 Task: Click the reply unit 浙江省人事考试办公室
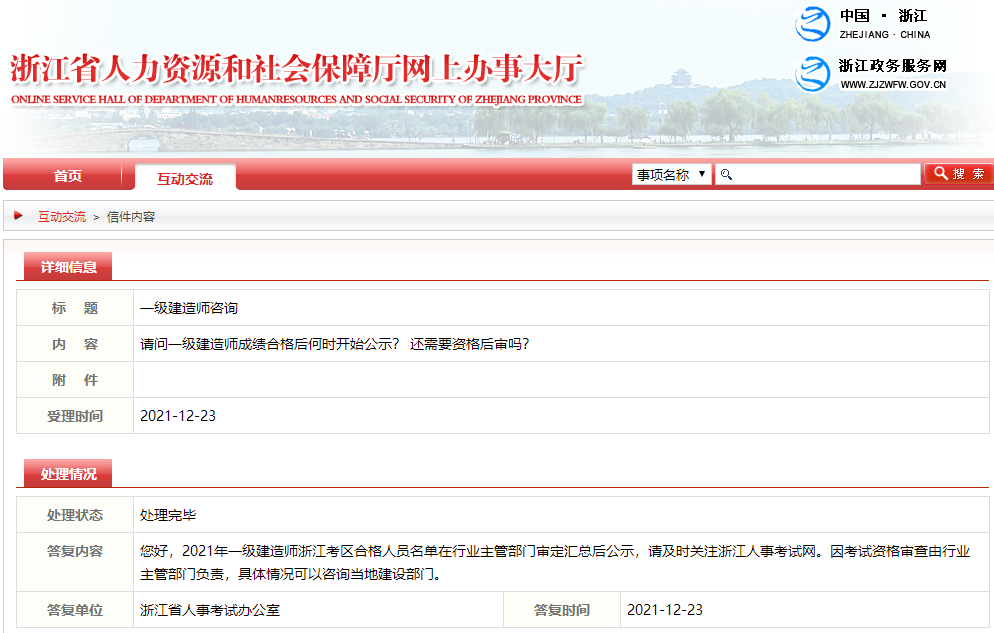click(210, 610)
